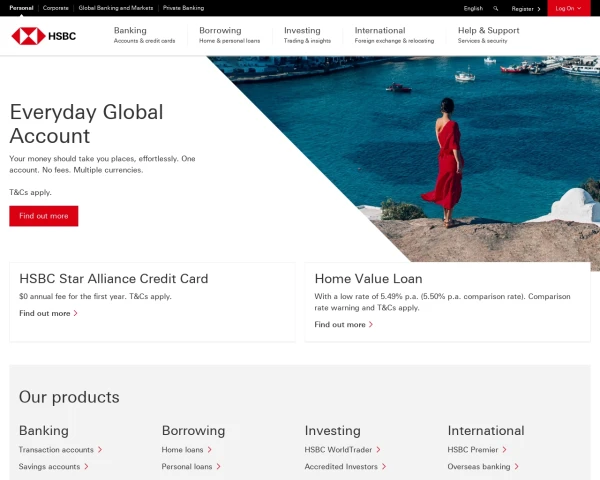The width and height of the screenshot is (600, 480).
Task: Click Home Value Loan heading
Action: click(368, 279)
